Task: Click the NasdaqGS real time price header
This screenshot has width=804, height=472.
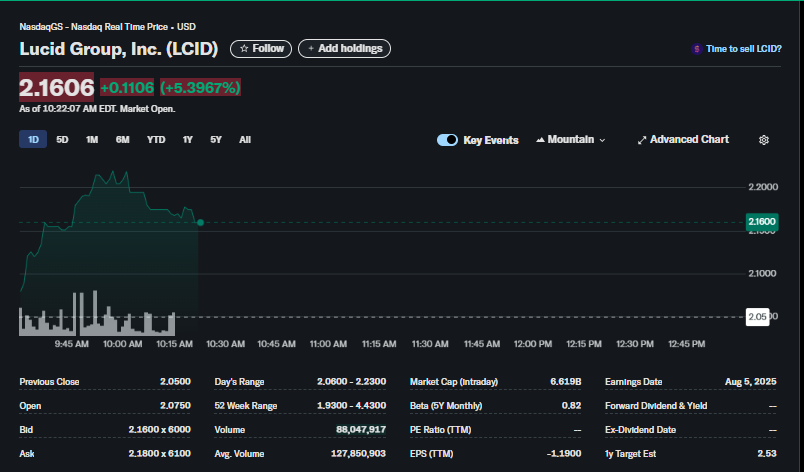Action: [x=108, y=27]
